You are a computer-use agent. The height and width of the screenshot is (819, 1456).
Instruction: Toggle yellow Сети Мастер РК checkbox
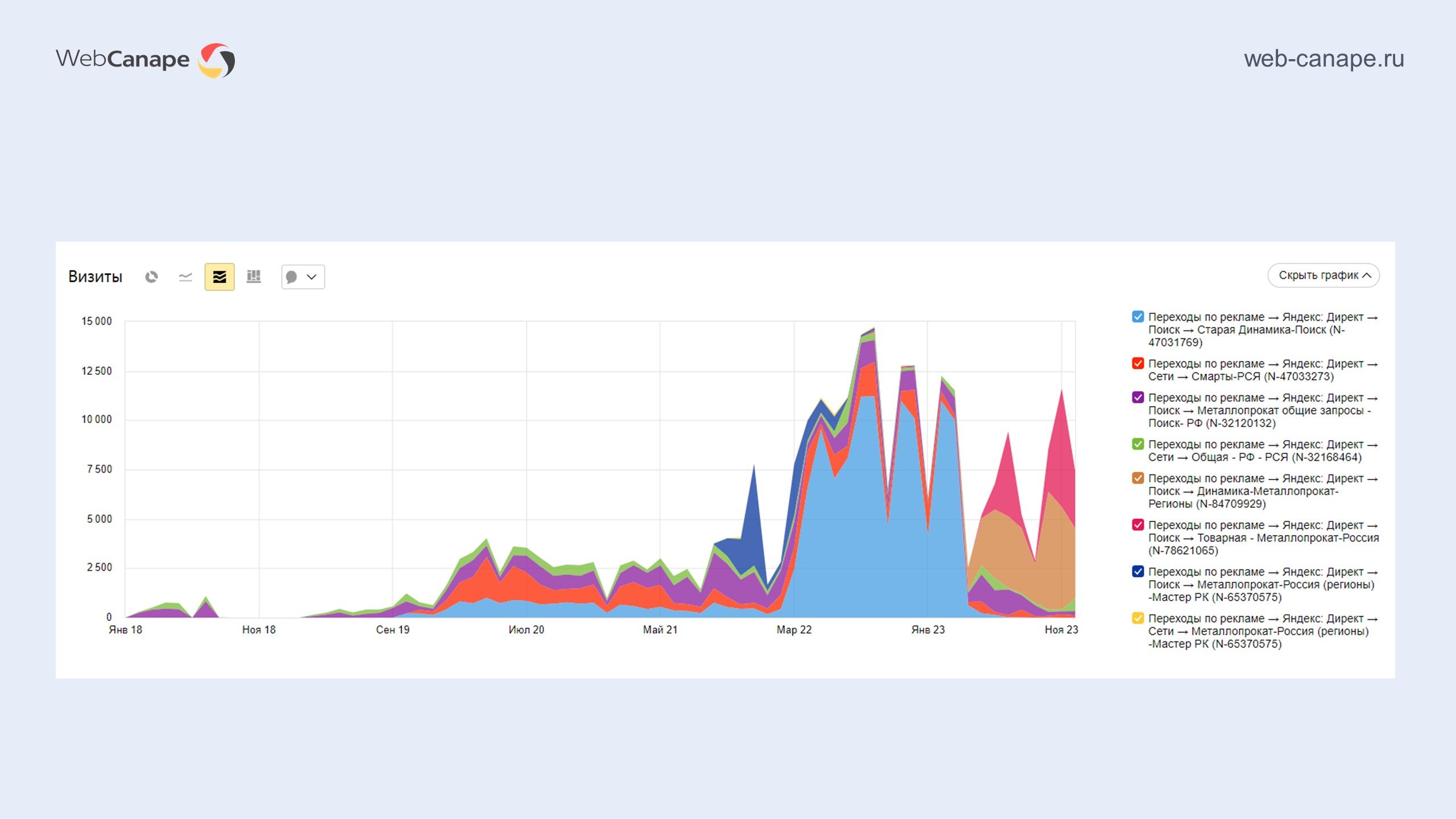(1137, 618)
